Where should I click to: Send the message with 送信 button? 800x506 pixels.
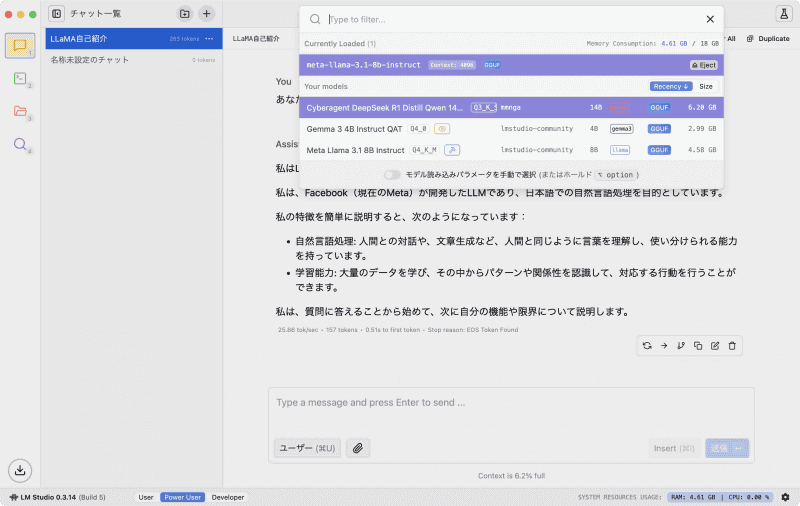pos(727,448)
